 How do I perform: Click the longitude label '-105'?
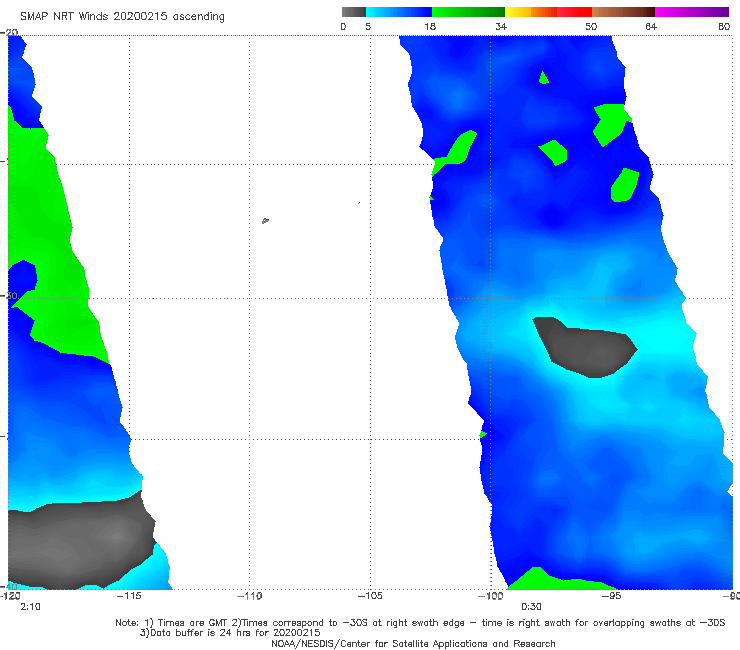click(x=370, y=596)
